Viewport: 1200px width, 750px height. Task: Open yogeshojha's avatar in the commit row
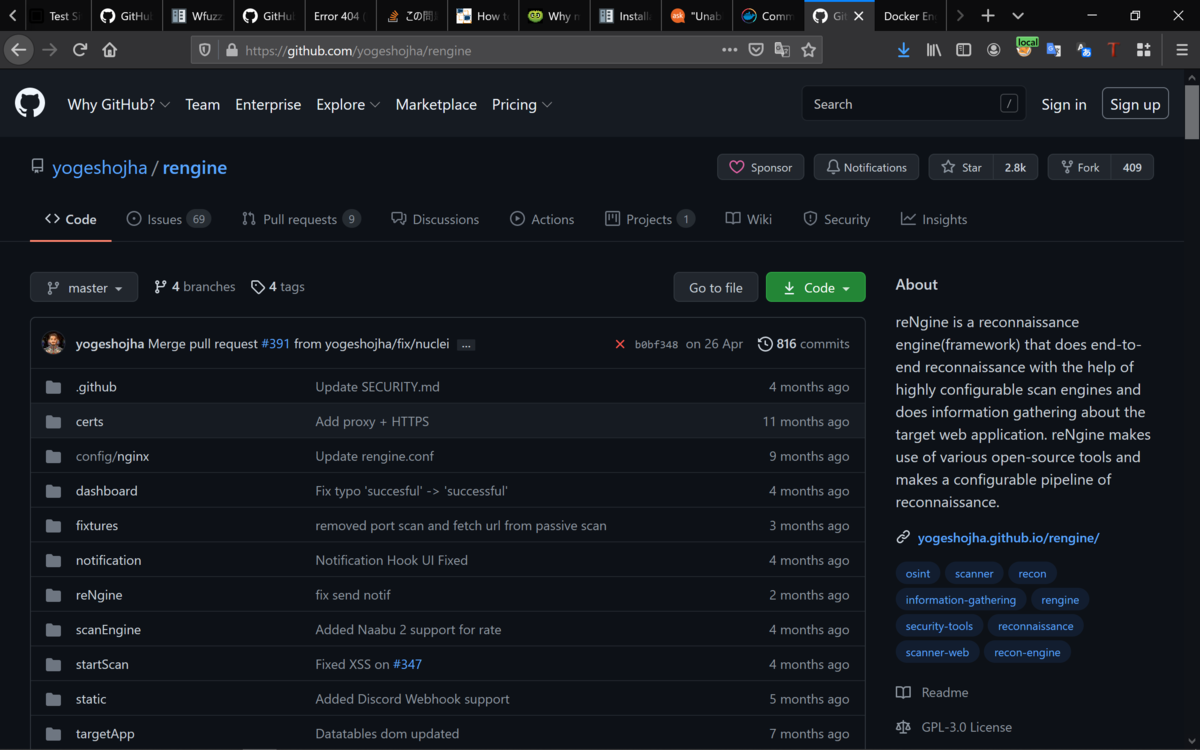tap(54, 343)
